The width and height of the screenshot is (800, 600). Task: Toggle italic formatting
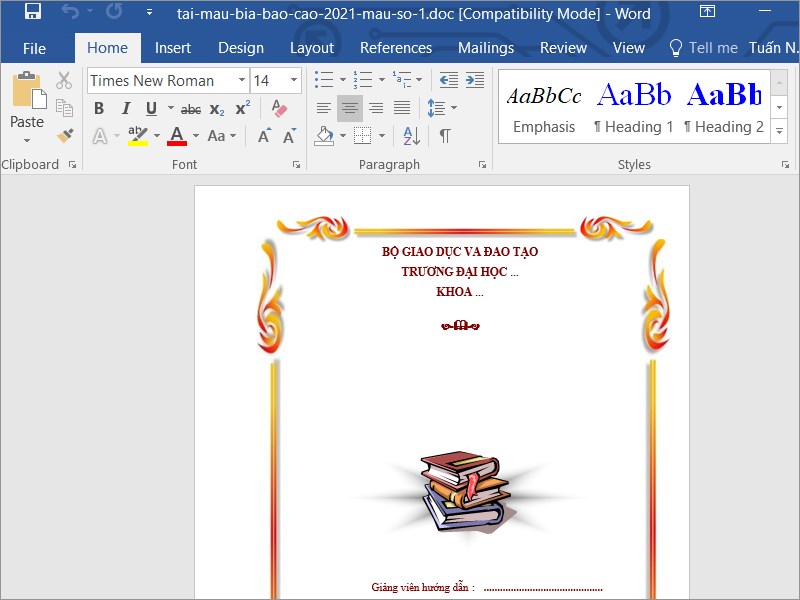click(x=125, y=107)
